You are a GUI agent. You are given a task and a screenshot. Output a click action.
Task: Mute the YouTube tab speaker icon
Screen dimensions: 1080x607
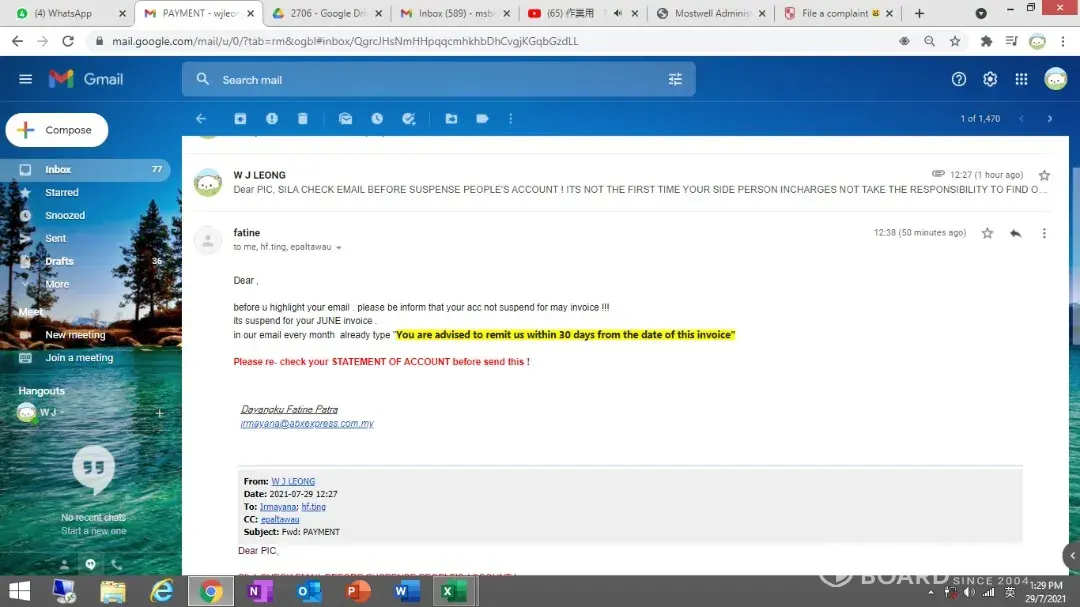coord(617,13)
